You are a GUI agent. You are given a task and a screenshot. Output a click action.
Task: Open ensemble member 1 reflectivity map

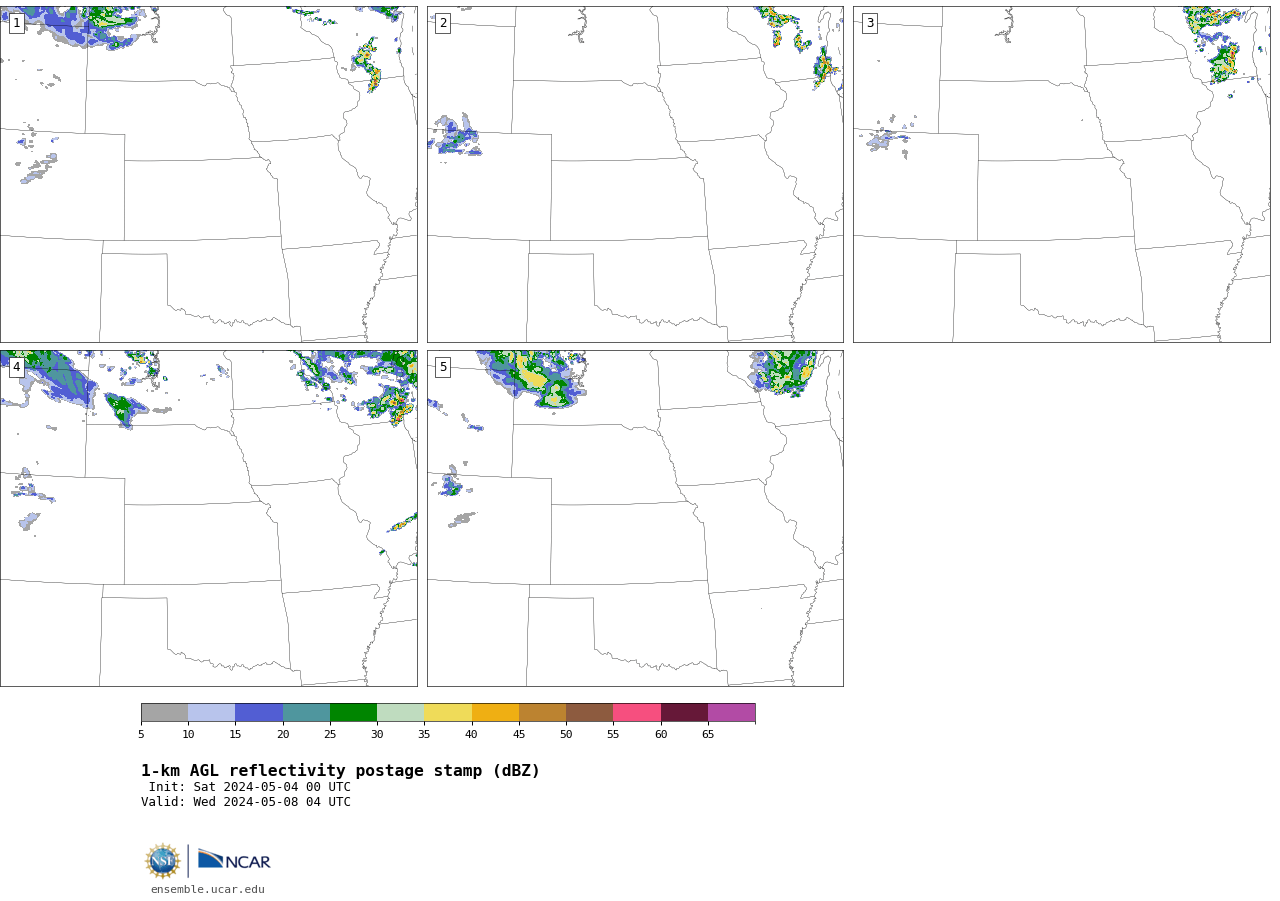(x=208, y=174)
